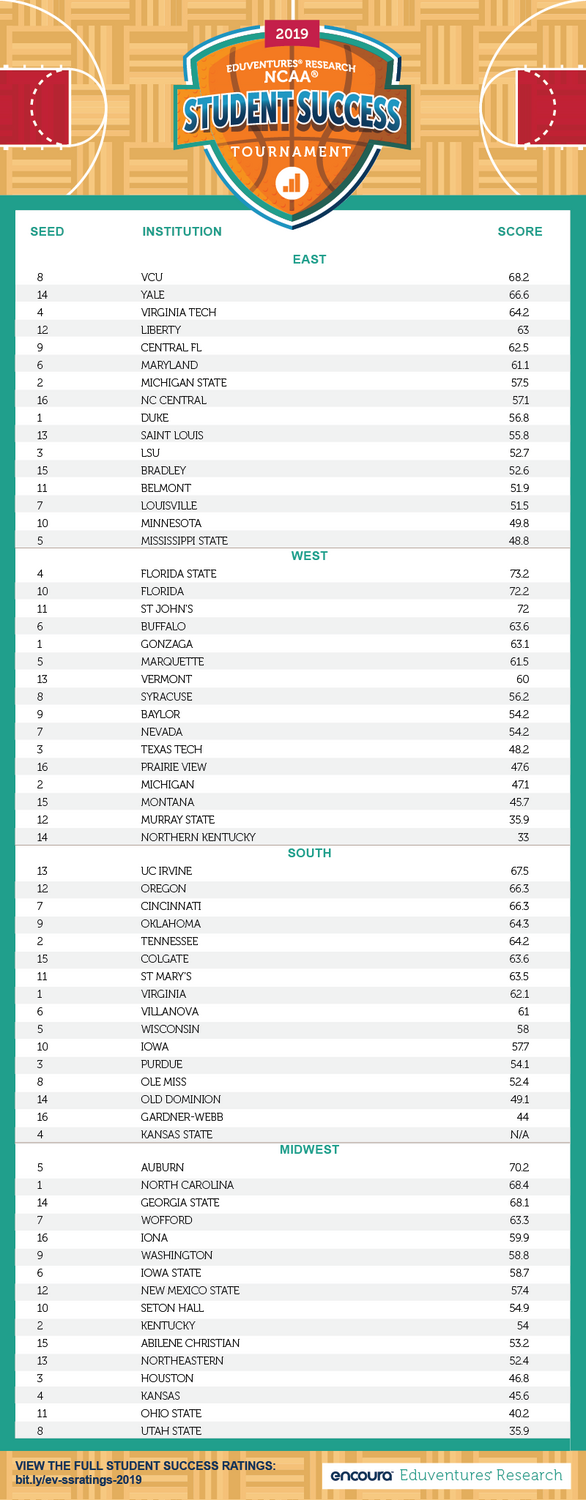Image resolution: width=586 pixels, height=1500 pixels.
Task: Click the Kansas State N/A score
Action: [x=519, y=1135]
